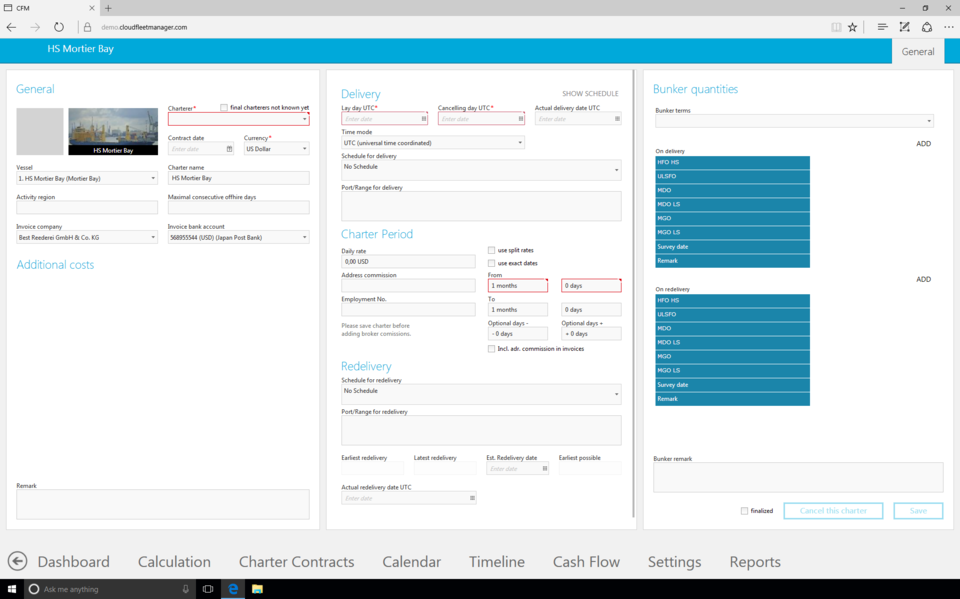This screenshot has width=960, height=599.
Task: Enable final charterers not known yet
Action: [224, 107]
